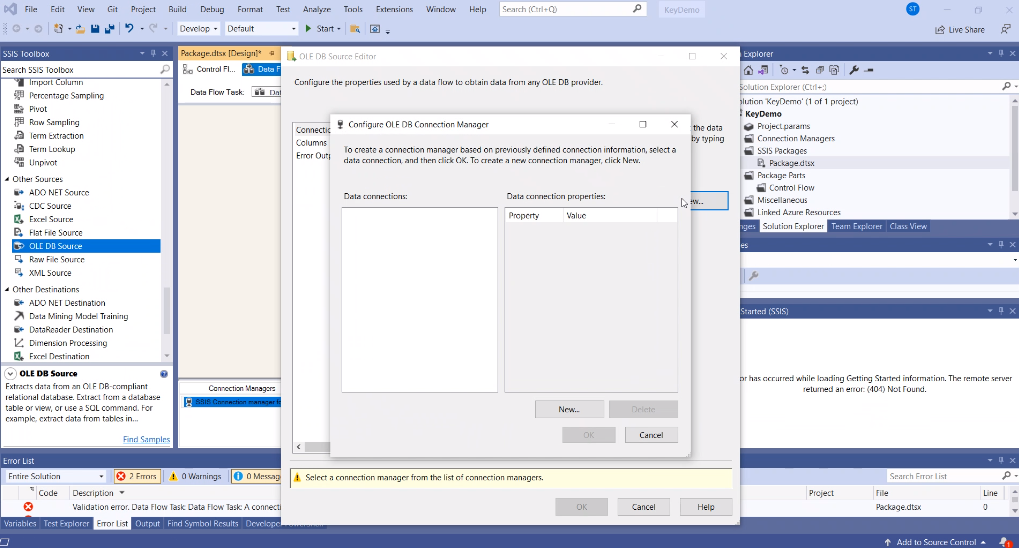Select Pivot transformation in toolbox
Image resolution: width=1019 pixels, height=548 pixels.
(38, 109)
